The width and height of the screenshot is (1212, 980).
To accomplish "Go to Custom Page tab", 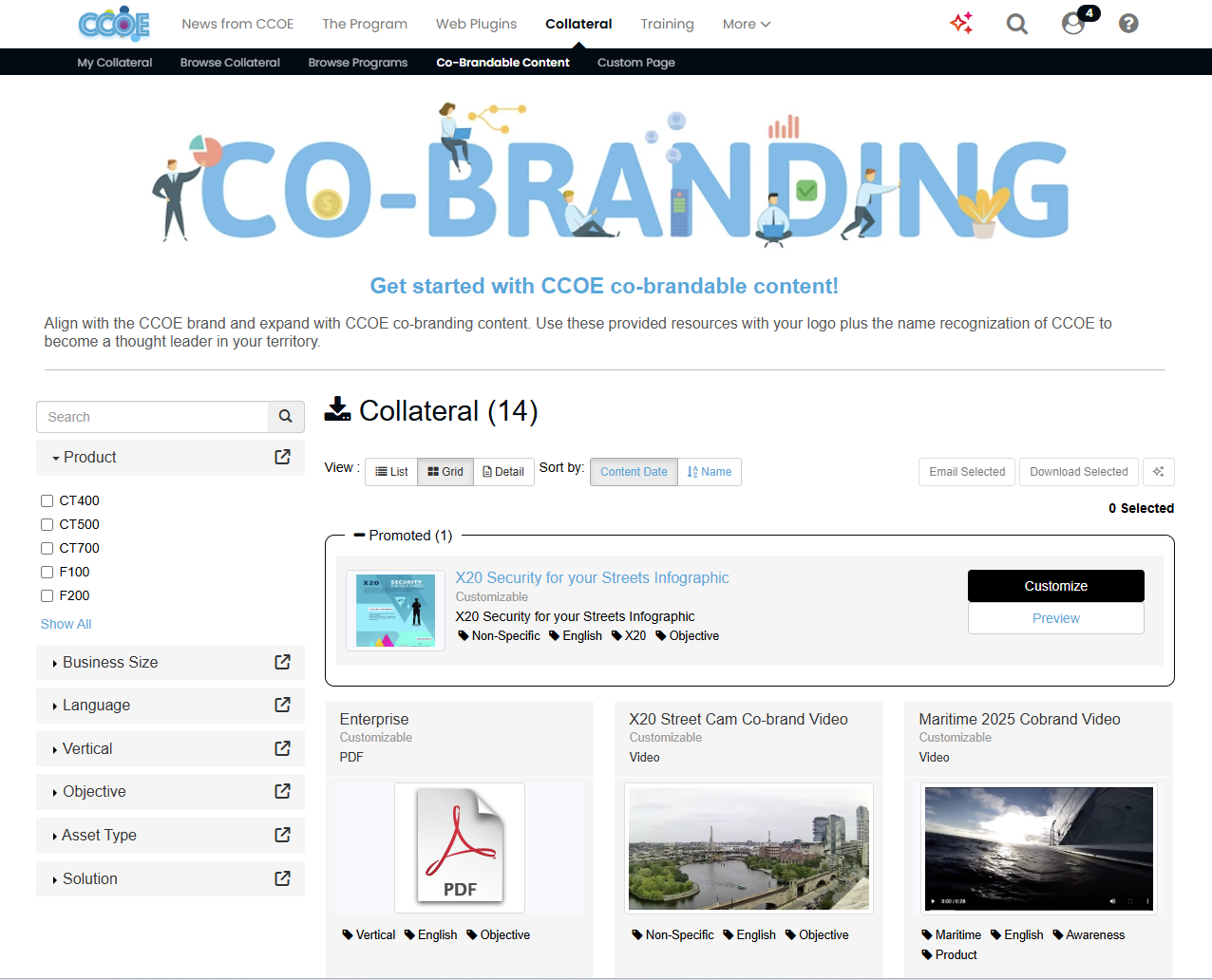I will (x=636, y=63).
